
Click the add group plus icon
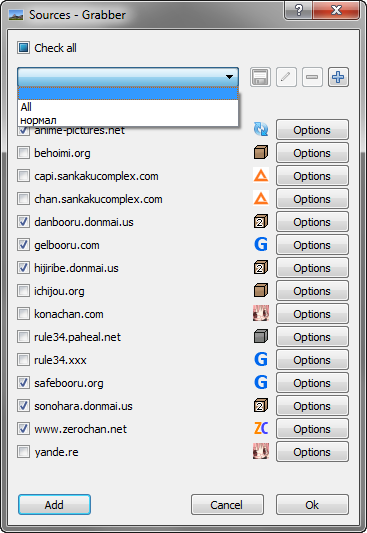(338, 77)
